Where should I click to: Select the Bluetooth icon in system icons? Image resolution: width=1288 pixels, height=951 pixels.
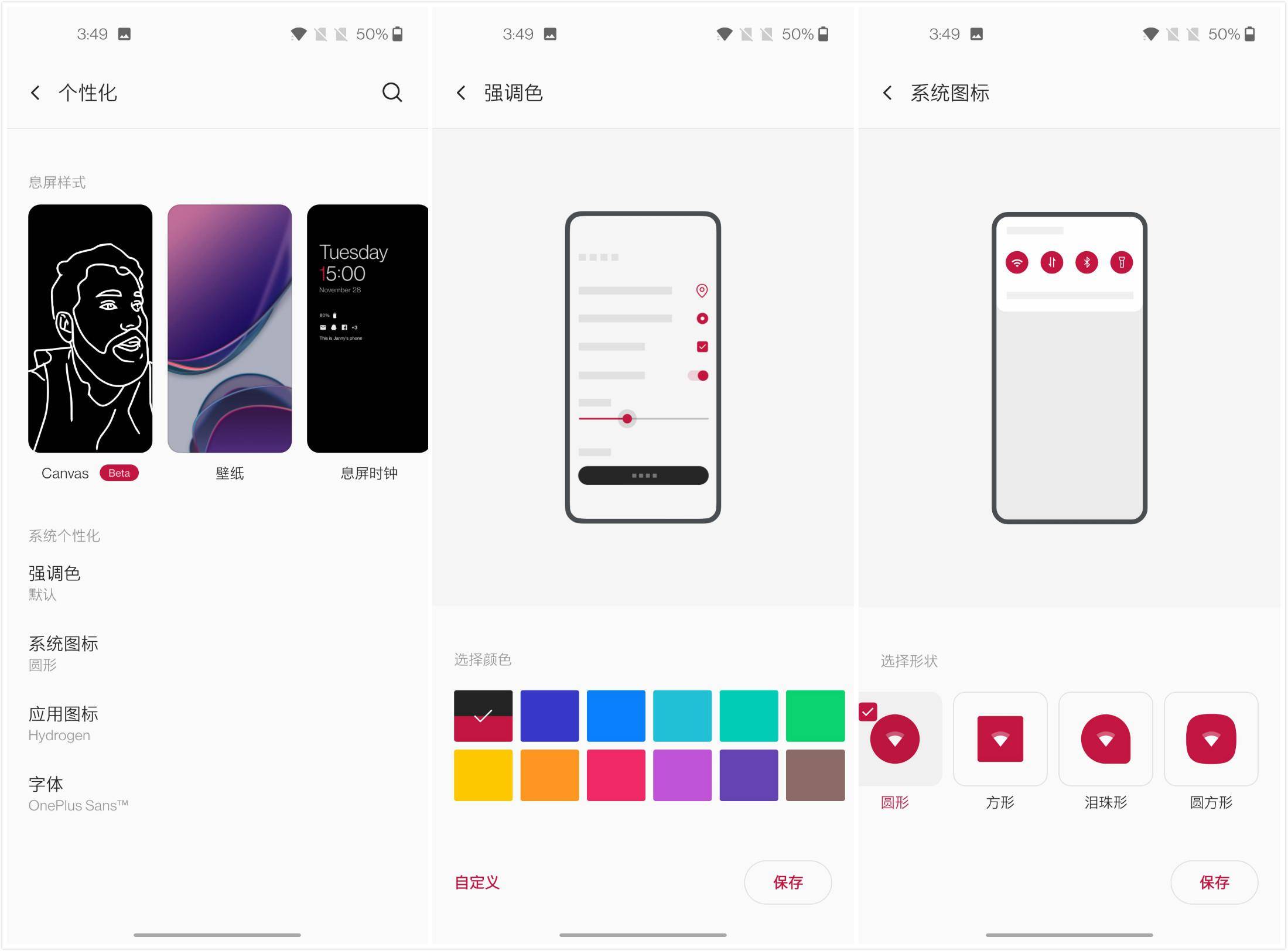(x=1086, y=262)
